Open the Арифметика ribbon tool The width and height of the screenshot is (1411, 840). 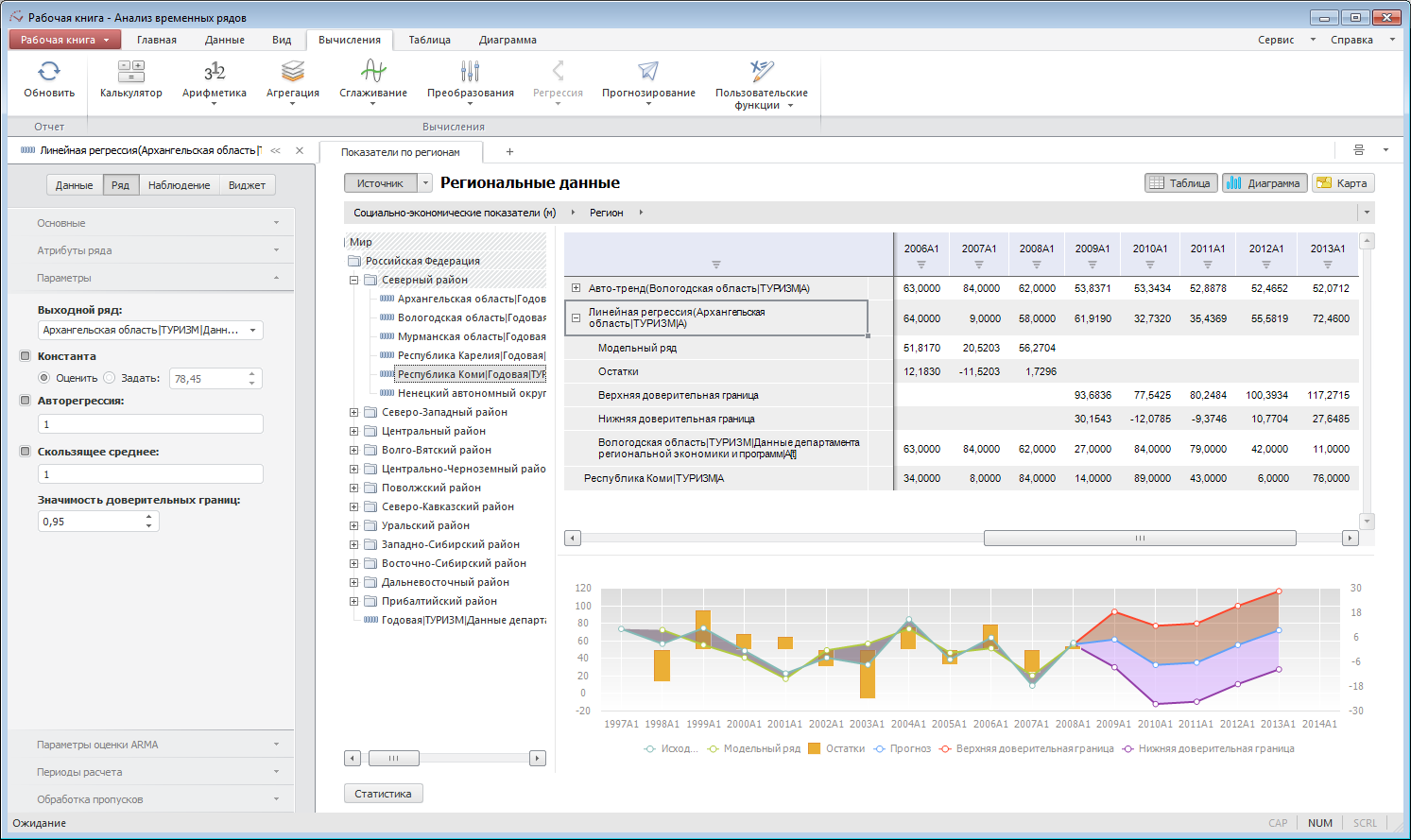pyautogui.click(x=215, y=72)
